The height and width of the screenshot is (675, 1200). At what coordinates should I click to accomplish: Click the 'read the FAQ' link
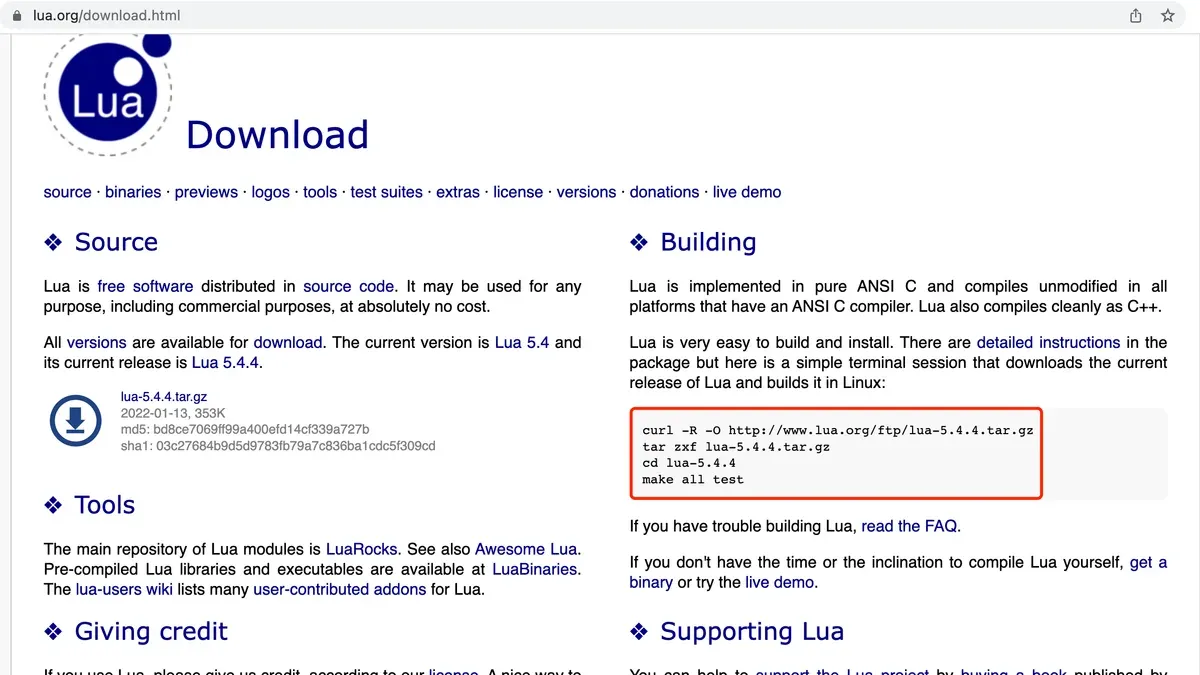(909, 526)
